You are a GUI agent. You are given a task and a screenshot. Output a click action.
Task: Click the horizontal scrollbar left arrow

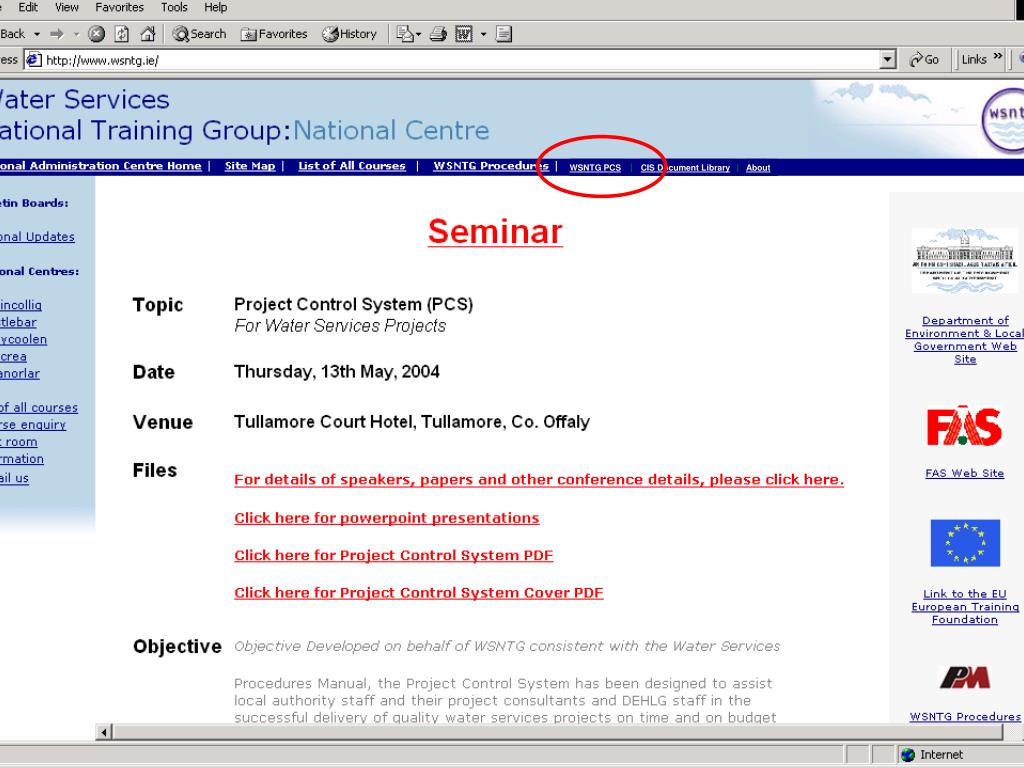pos(104,732)
